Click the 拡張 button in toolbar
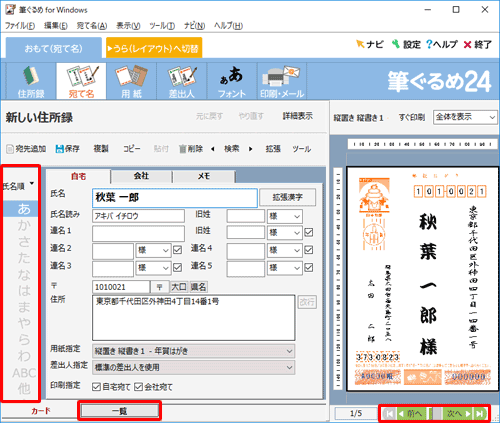Viewport: 500px width, 423px height. 273,149
